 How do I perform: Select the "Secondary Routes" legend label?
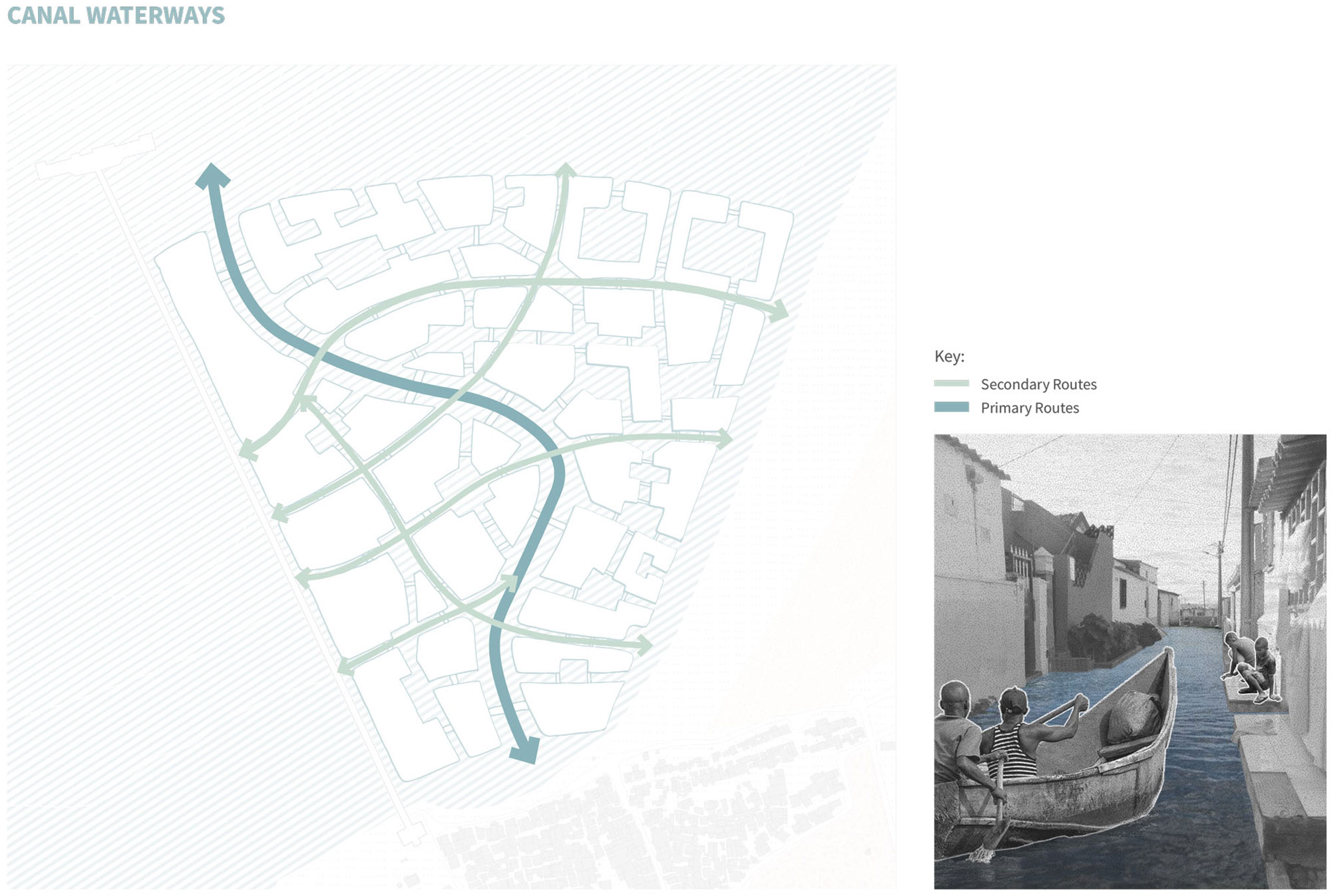click(1038, 384)
